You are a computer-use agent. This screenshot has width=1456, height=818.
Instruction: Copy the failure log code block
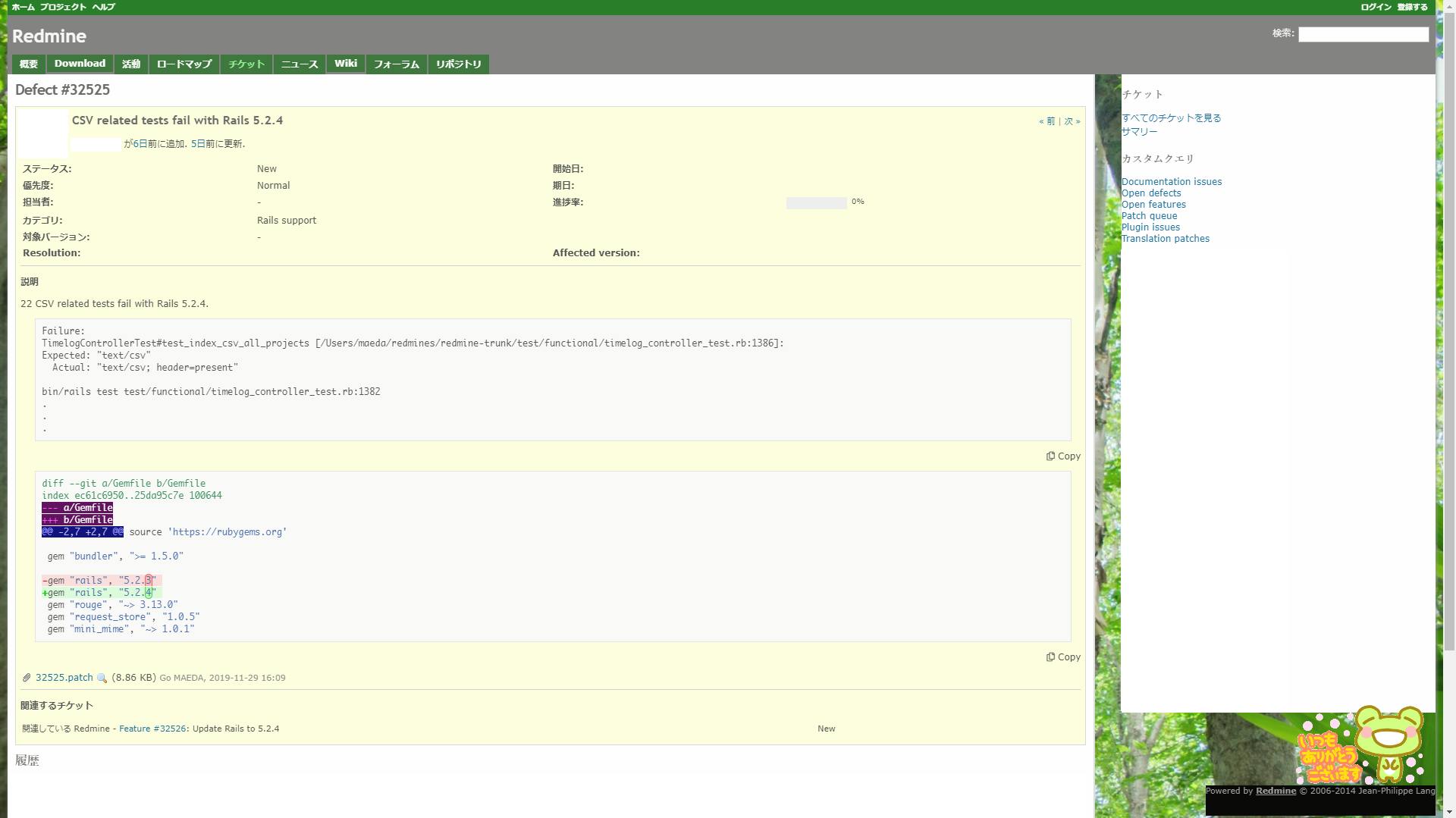[1063, 456]
